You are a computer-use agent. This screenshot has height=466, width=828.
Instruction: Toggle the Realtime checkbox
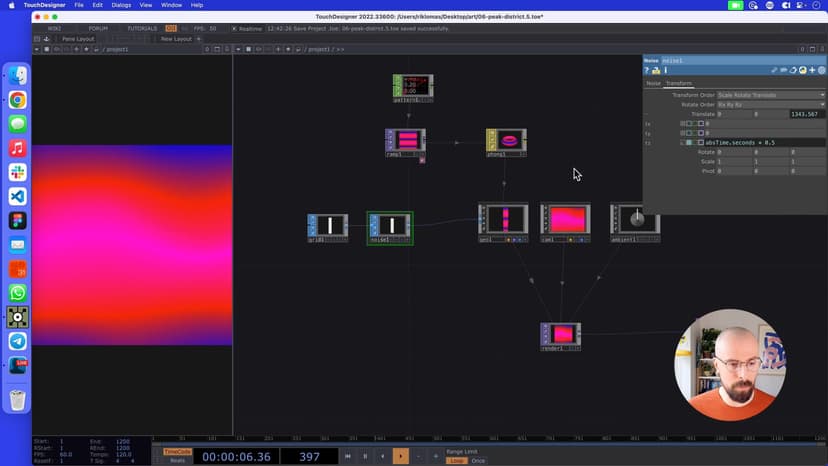click(235, 28)
